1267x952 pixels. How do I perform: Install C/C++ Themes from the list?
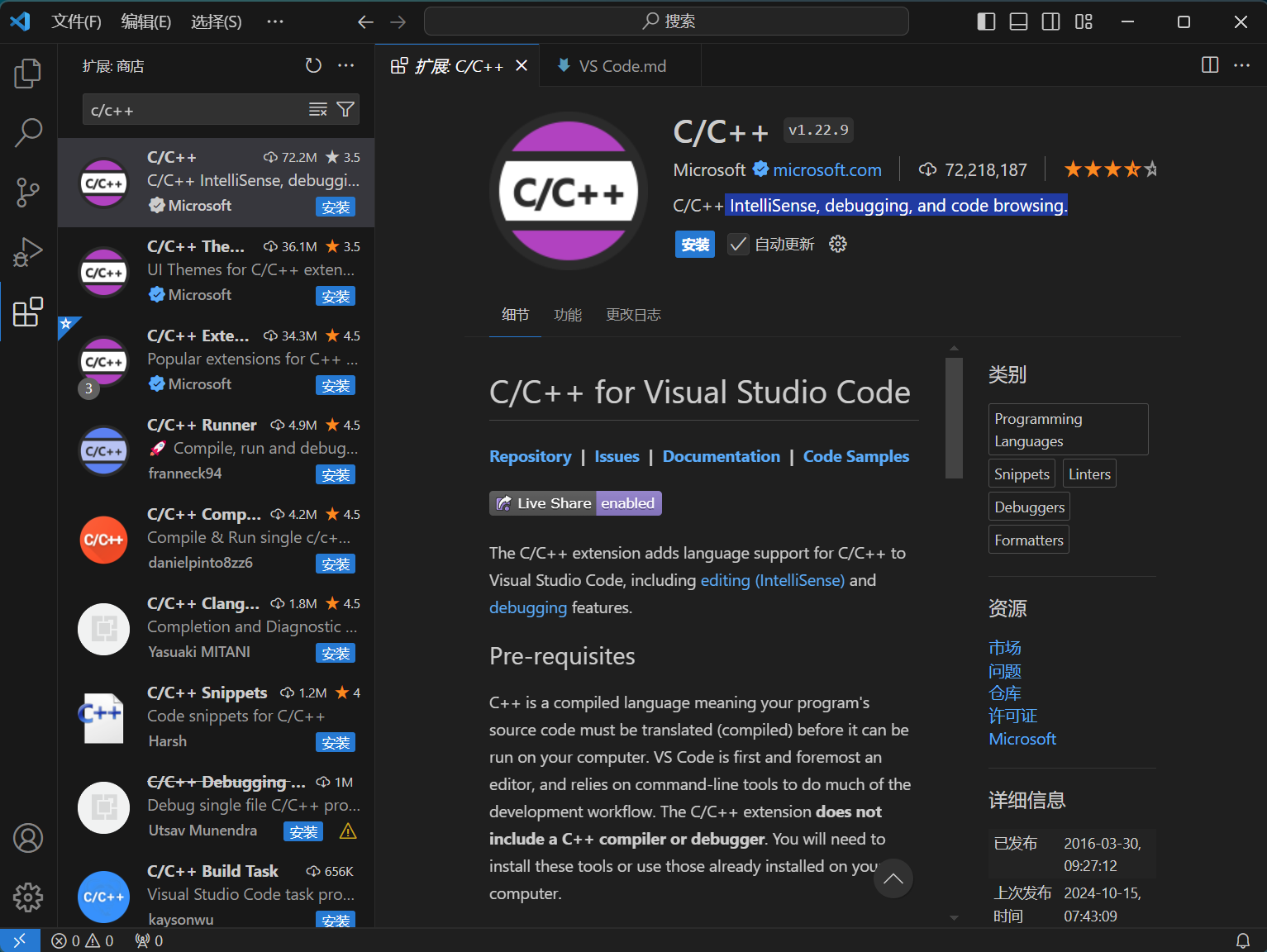[336, 296]
